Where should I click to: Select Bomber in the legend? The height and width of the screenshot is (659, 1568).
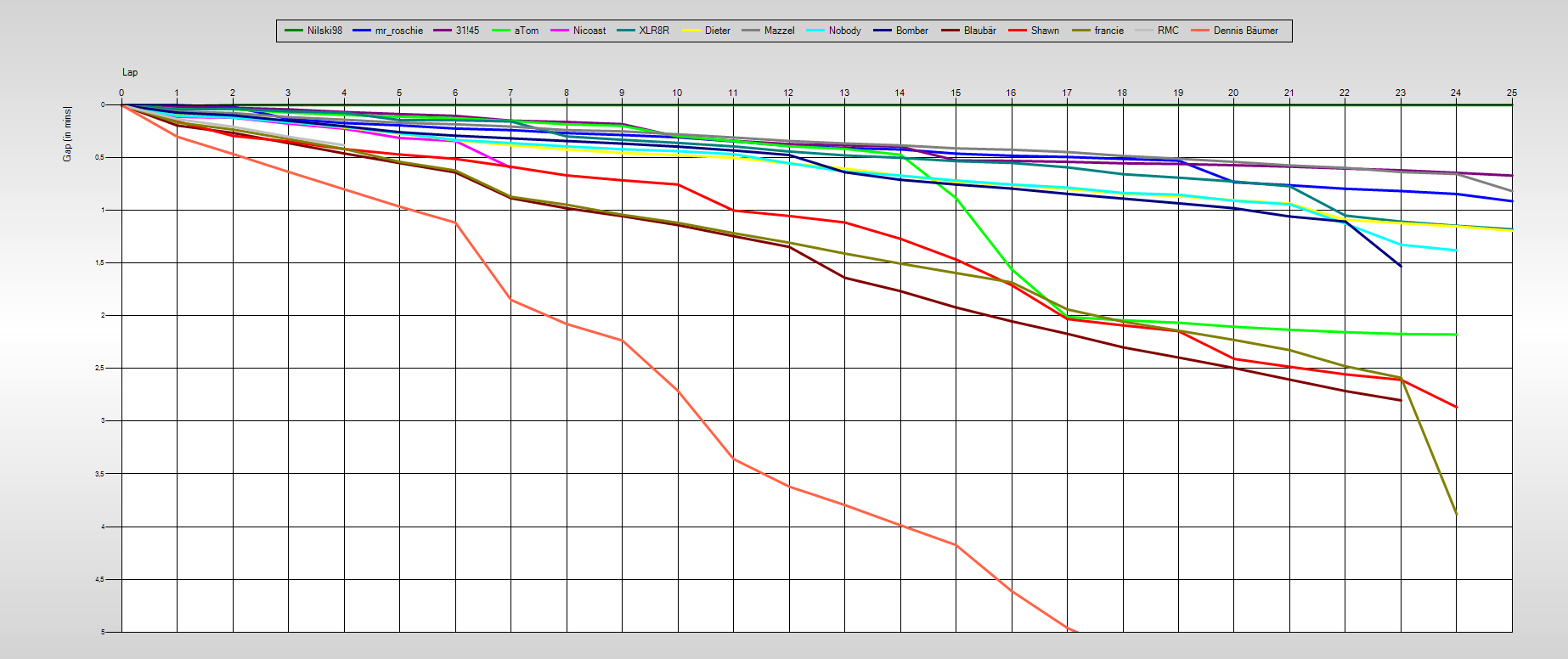[911, 31]
